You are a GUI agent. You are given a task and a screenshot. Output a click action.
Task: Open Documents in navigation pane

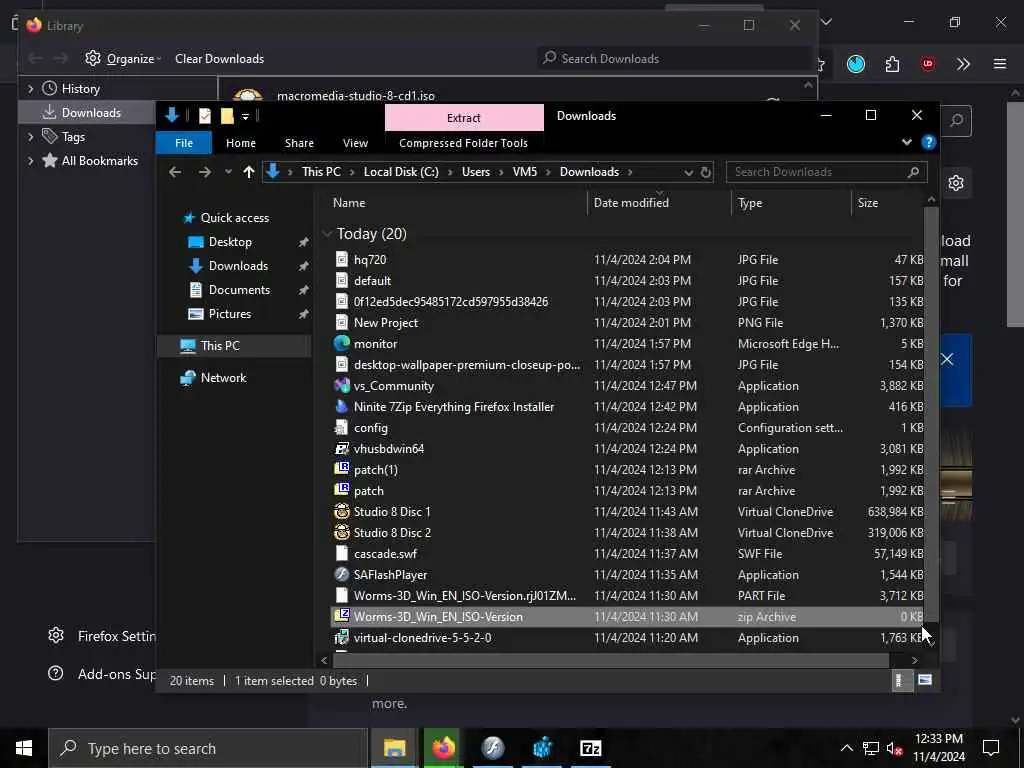tap(239, 289)
